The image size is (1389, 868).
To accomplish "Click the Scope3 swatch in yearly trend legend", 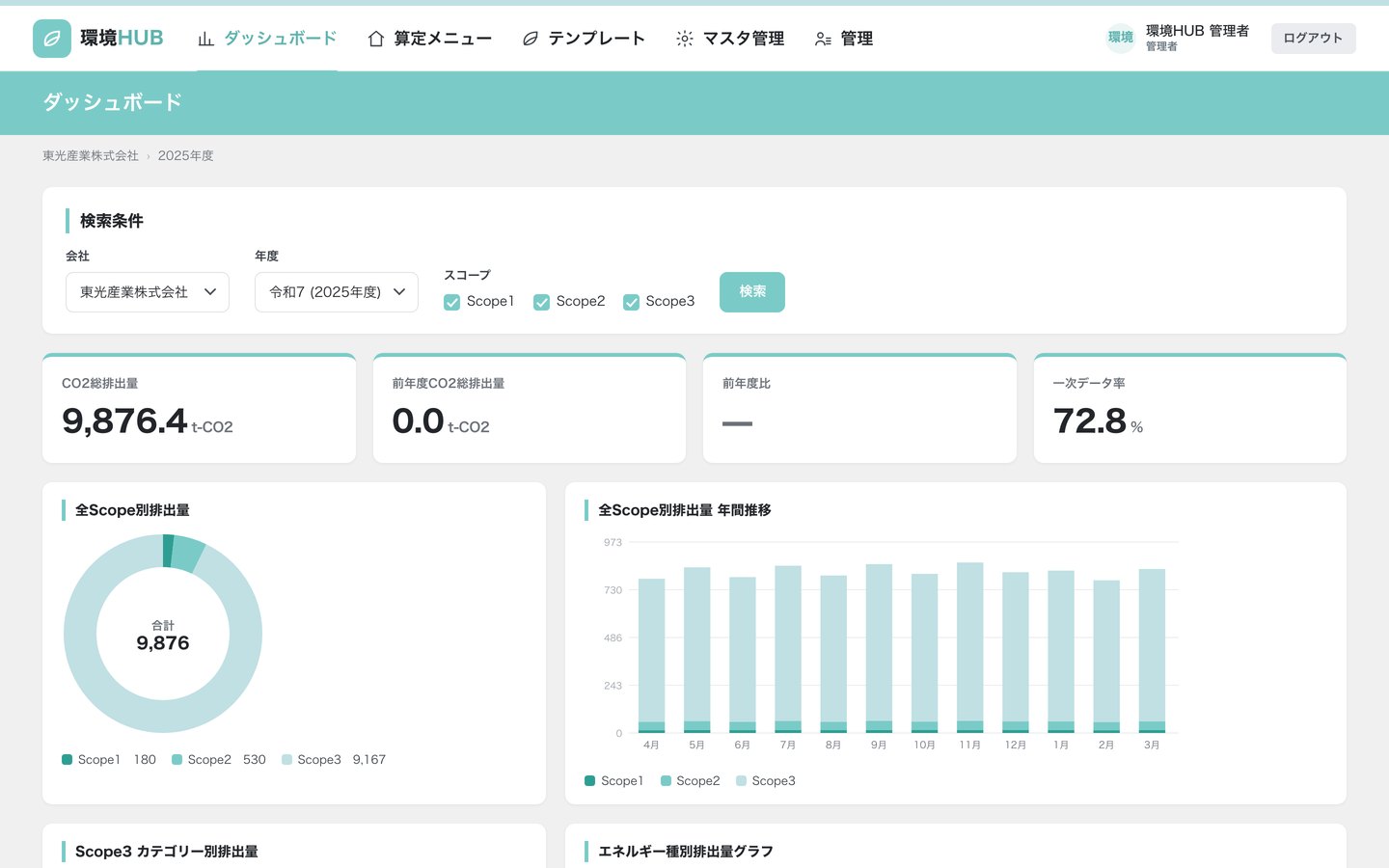I will coord(741,781).
